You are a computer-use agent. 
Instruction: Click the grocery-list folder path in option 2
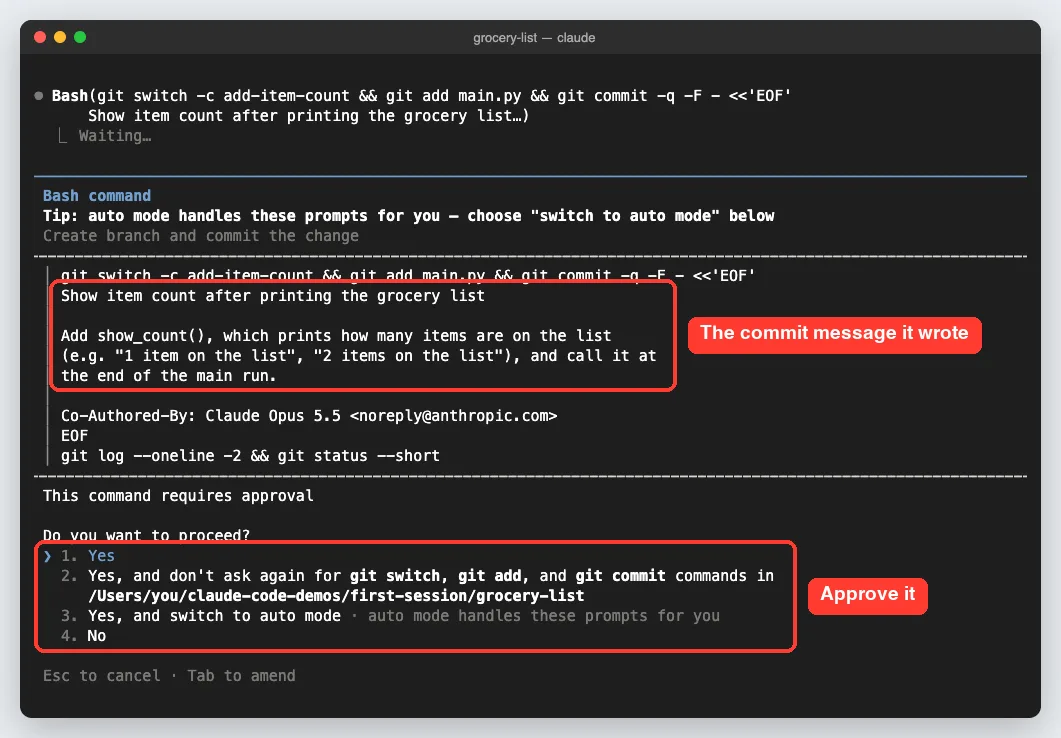[336, 595]
